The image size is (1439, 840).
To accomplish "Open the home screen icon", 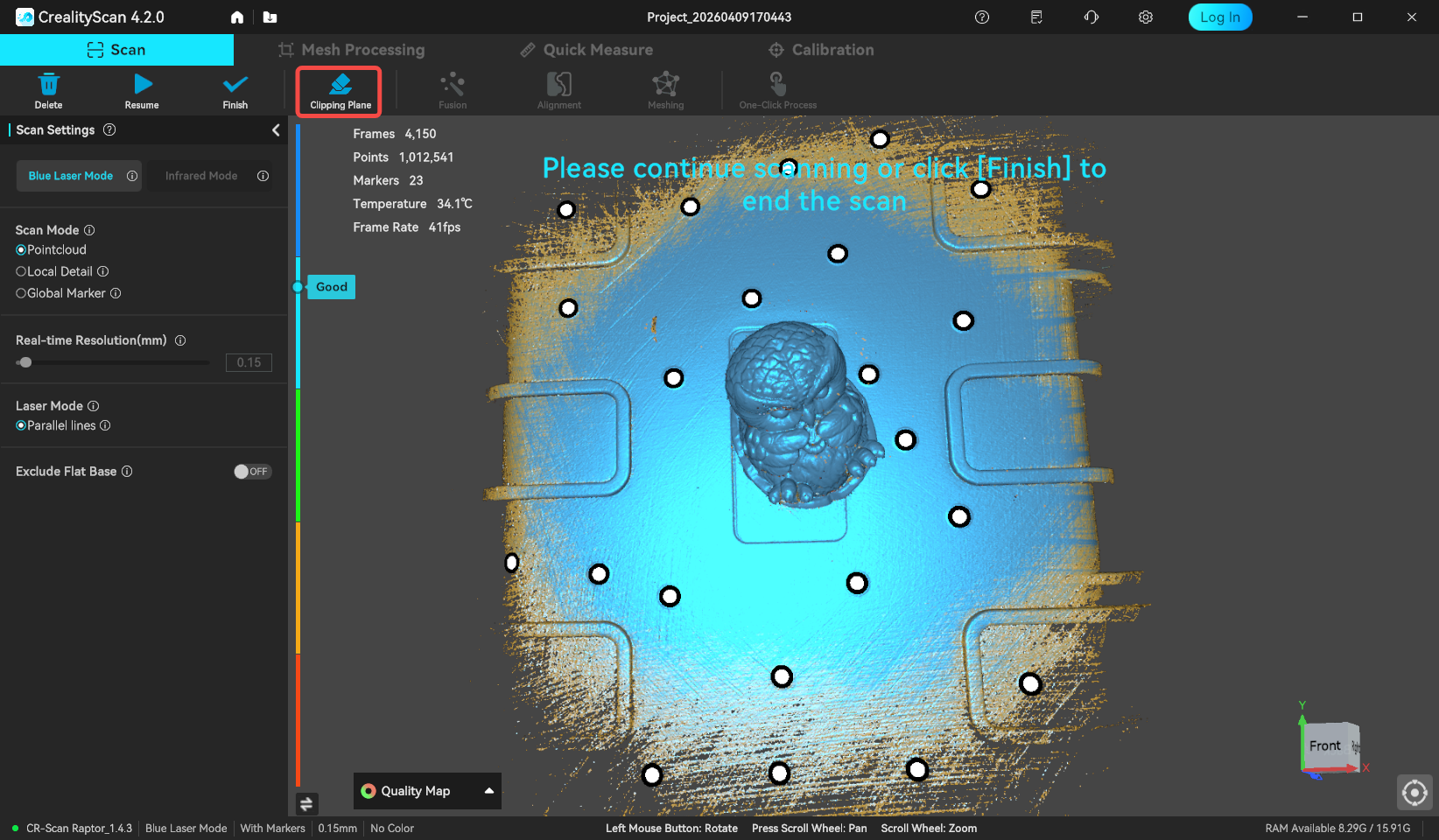I will point(237,17).
